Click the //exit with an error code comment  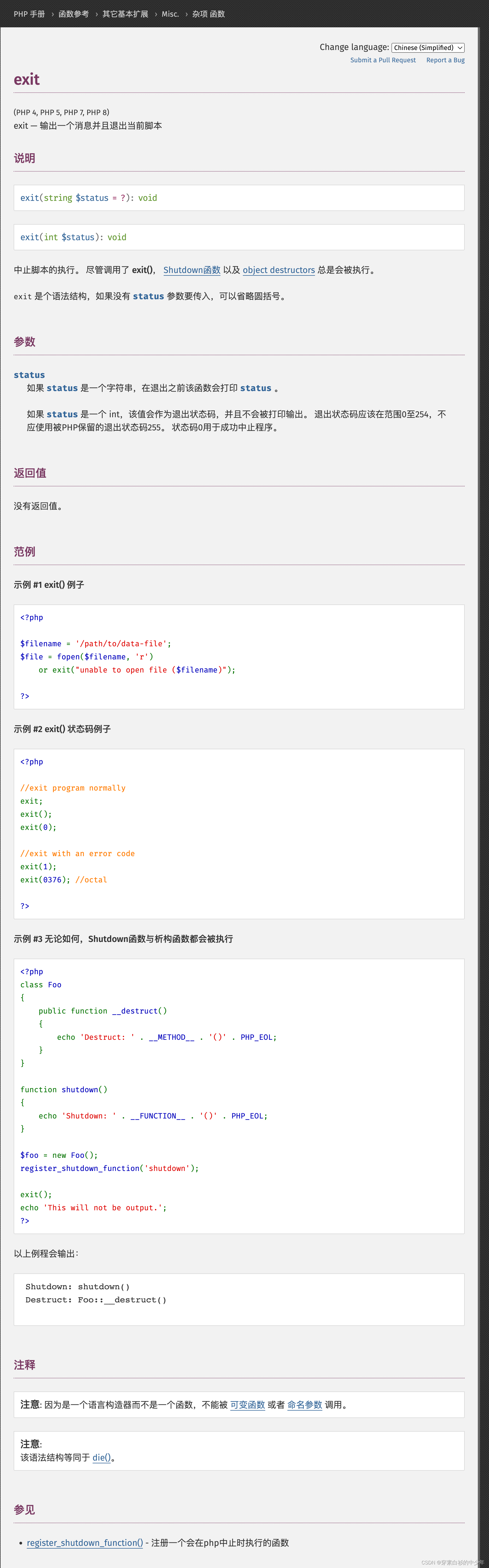(77, 854)
